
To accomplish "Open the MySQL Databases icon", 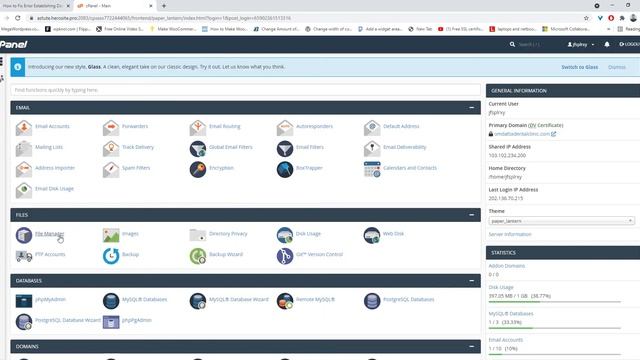I will [x=111, y=301].
